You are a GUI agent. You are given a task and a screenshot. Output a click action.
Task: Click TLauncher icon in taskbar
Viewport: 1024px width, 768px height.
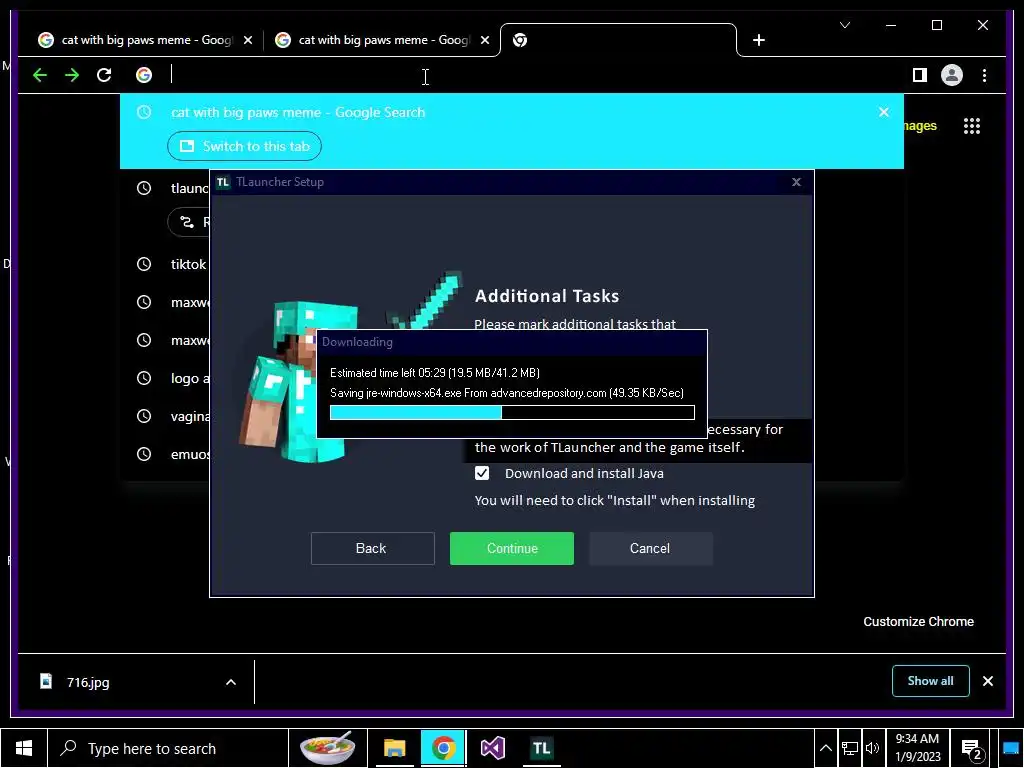541,748
